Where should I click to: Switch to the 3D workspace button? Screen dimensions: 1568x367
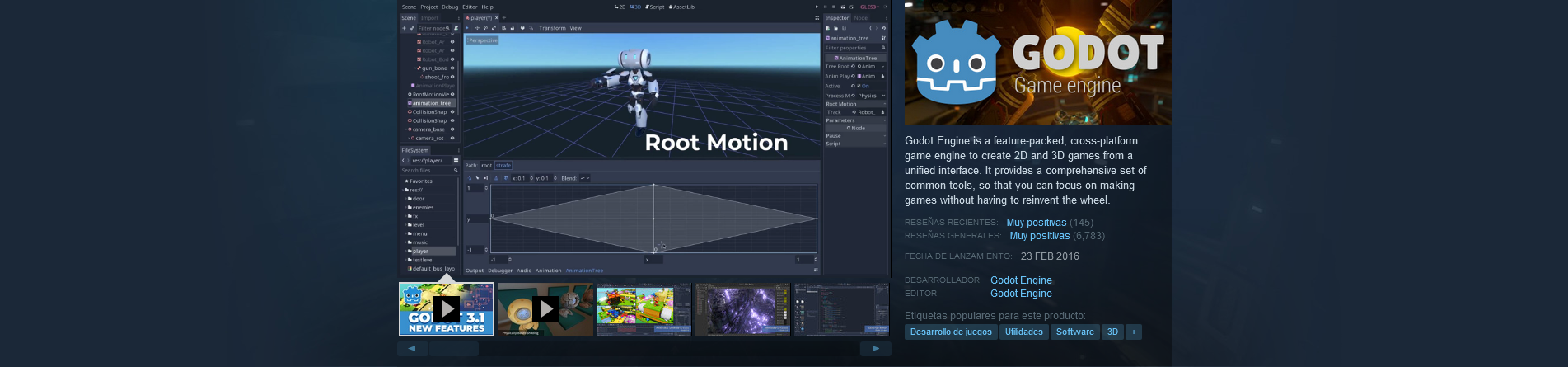635,7
